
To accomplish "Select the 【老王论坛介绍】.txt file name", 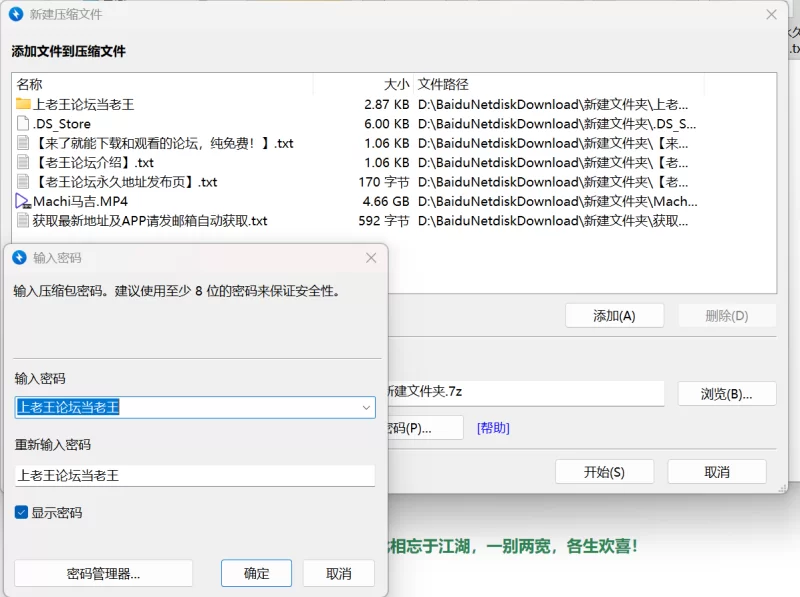I will pos(93,163).
